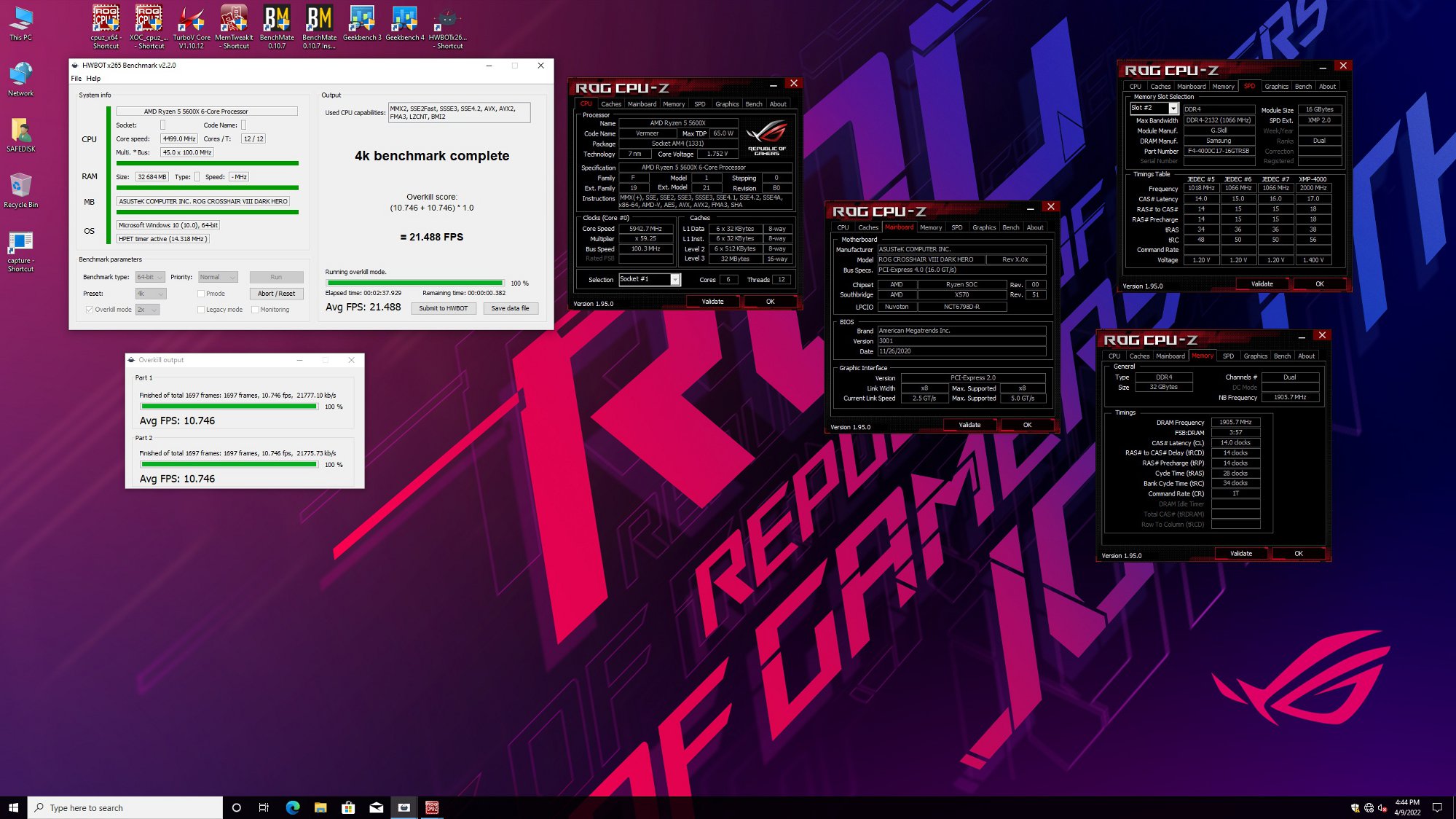Open HWBOTx265 shortcut on desktop
This screenshot has width=1456, height=819.
[x=447, y=27]
